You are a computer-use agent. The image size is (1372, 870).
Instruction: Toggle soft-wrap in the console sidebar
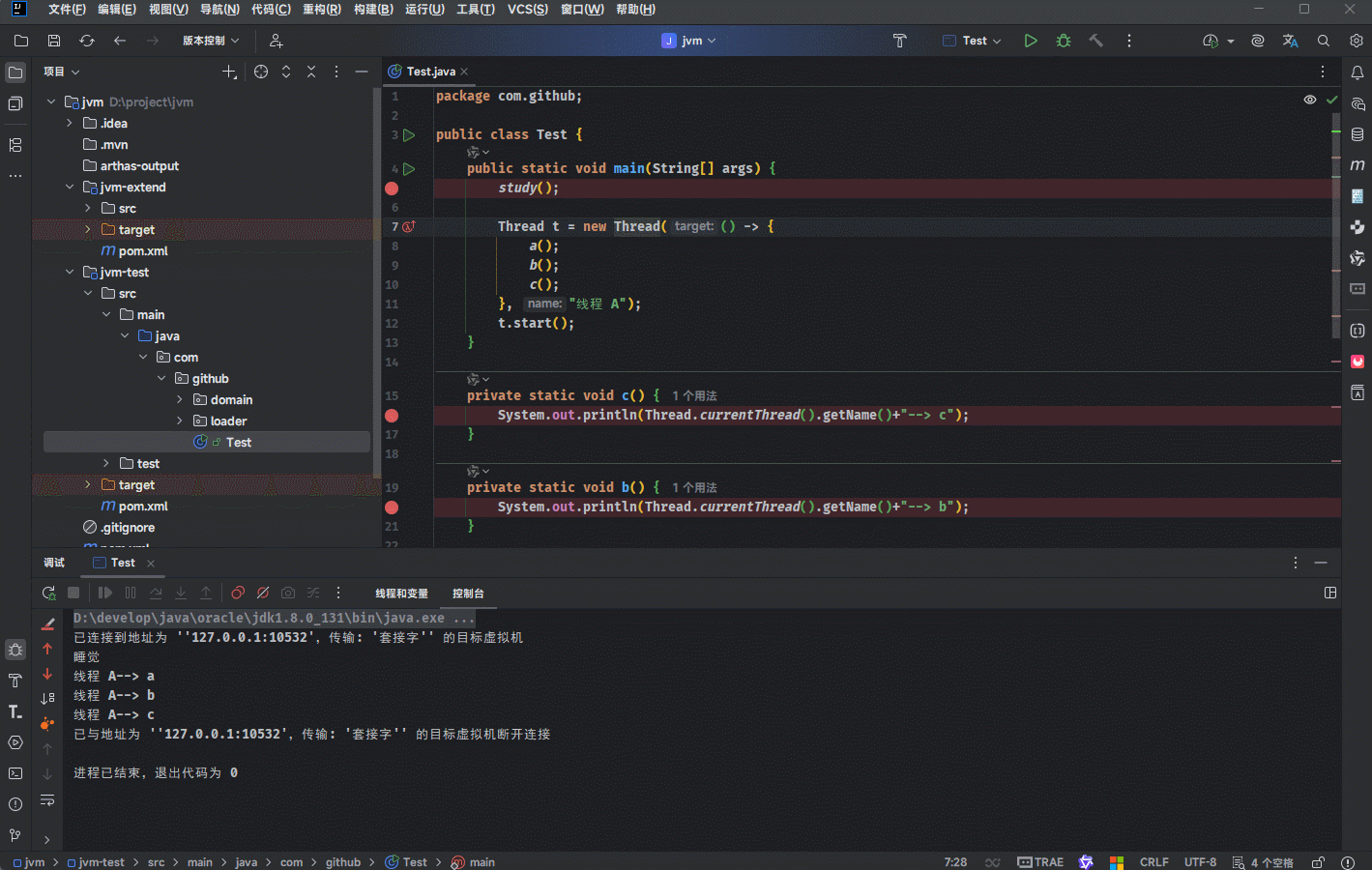[x=47, y=799]
